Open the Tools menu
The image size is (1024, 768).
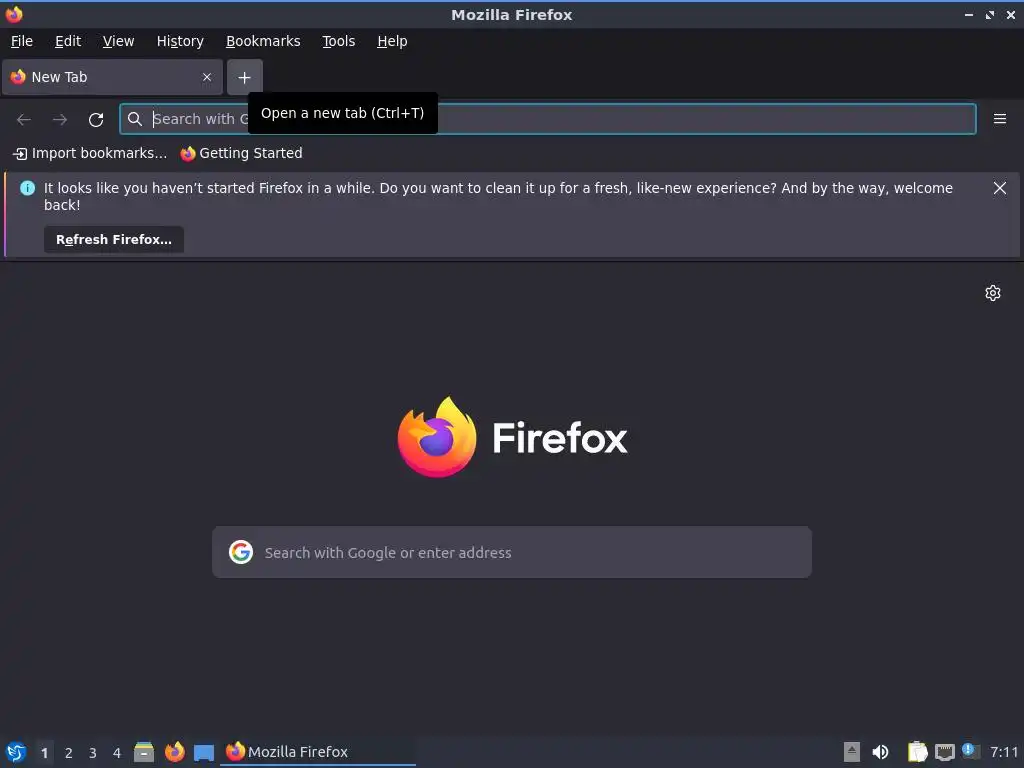pyautogui.click(x=338, y=41)
